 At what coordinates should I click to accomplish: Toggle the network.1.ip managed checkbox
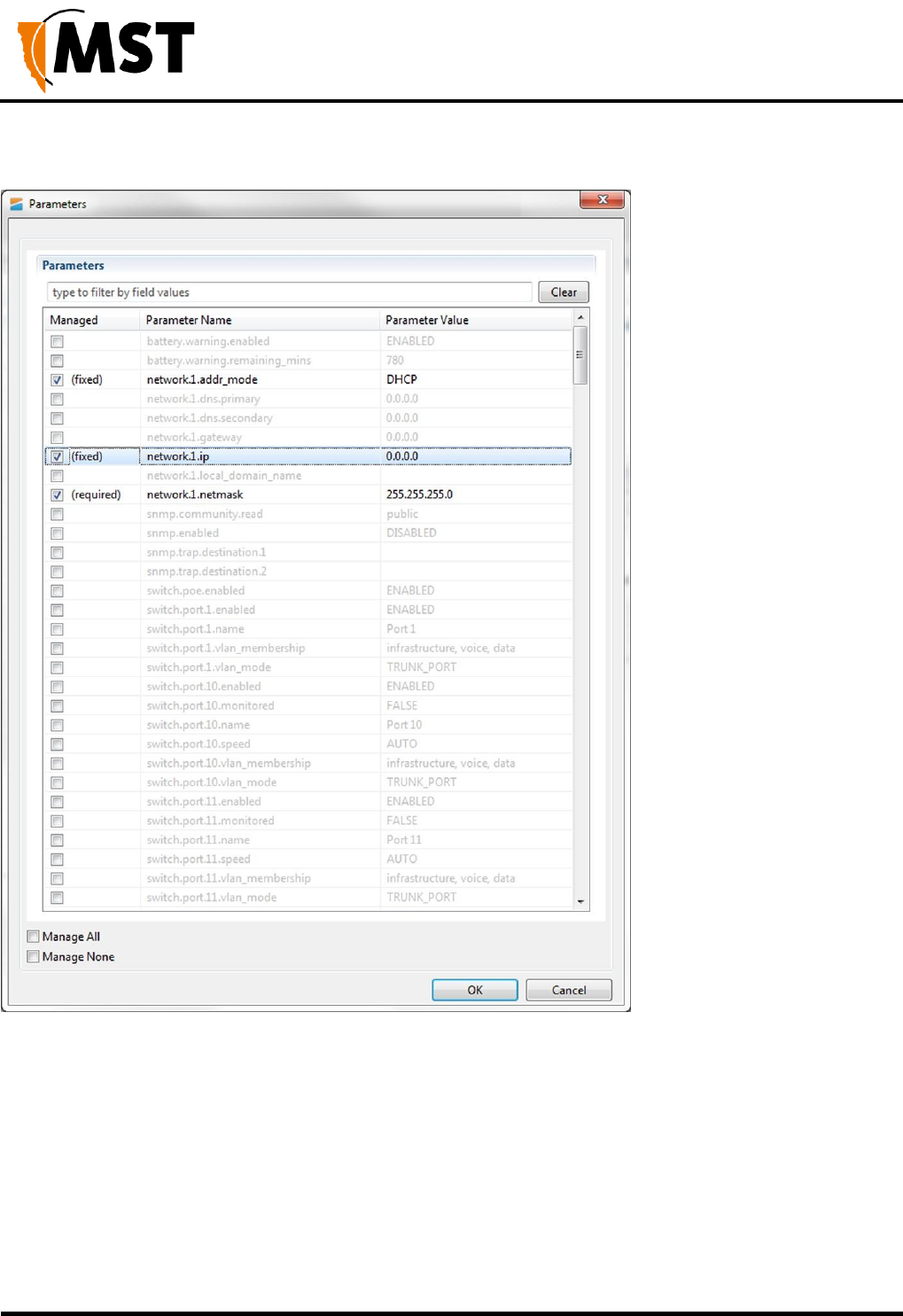pyautogui.click(x=57, y=456)
